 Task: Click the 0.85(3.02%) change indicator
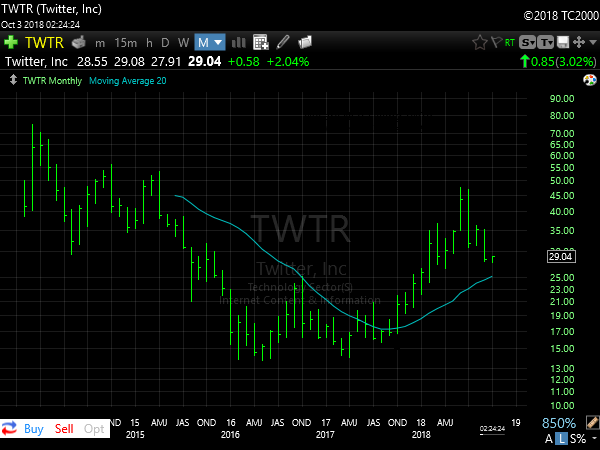point(558,62)
